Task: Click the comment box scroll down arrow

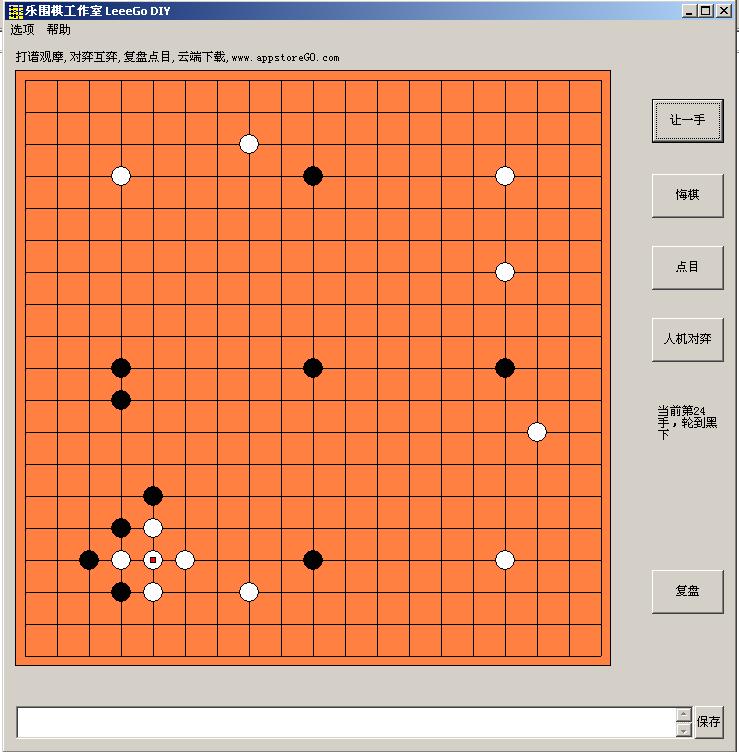Action: [x=683, y=730]
